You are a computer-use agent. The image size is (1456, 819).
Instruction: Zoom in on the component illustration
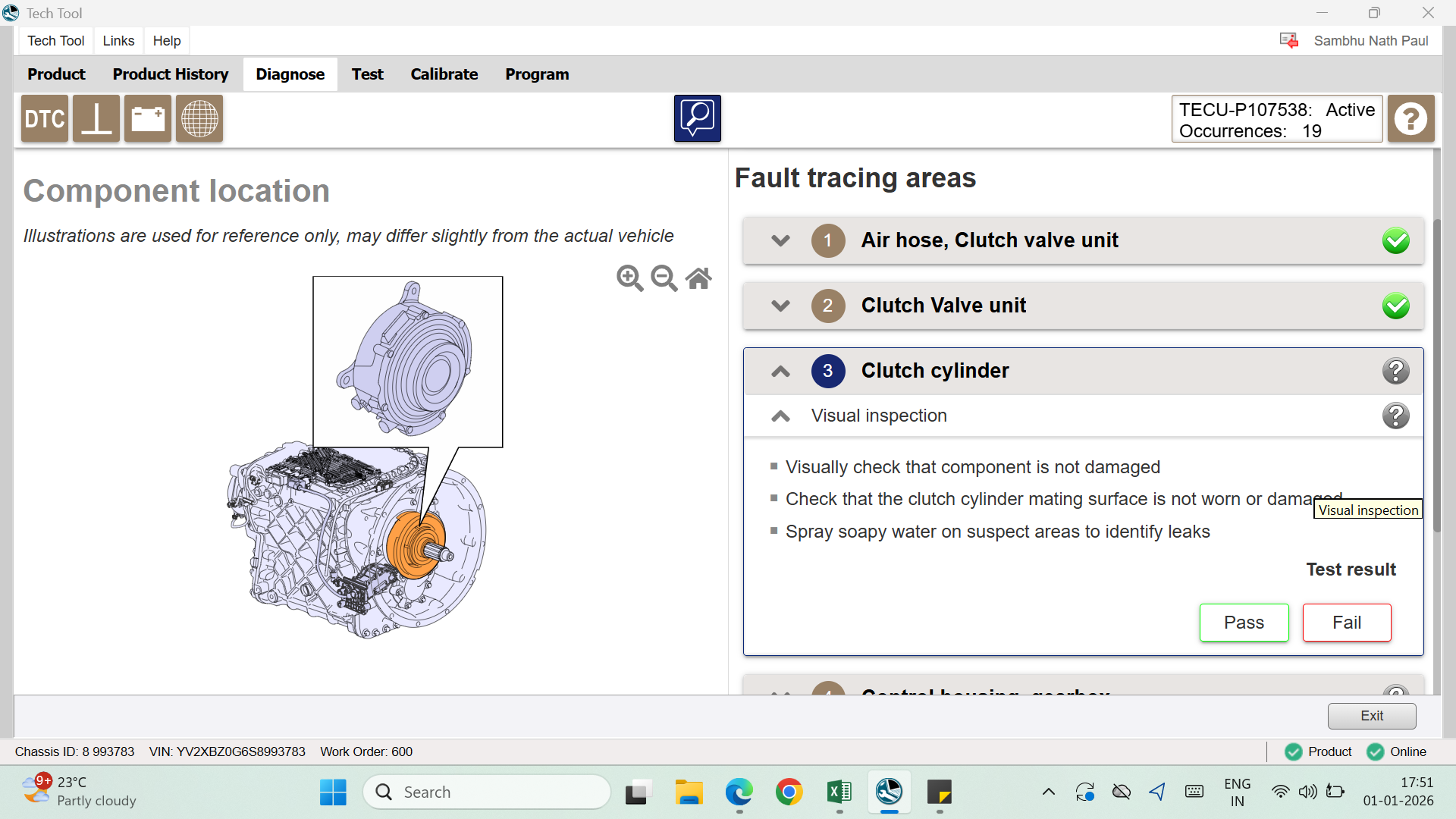point(630,278)
